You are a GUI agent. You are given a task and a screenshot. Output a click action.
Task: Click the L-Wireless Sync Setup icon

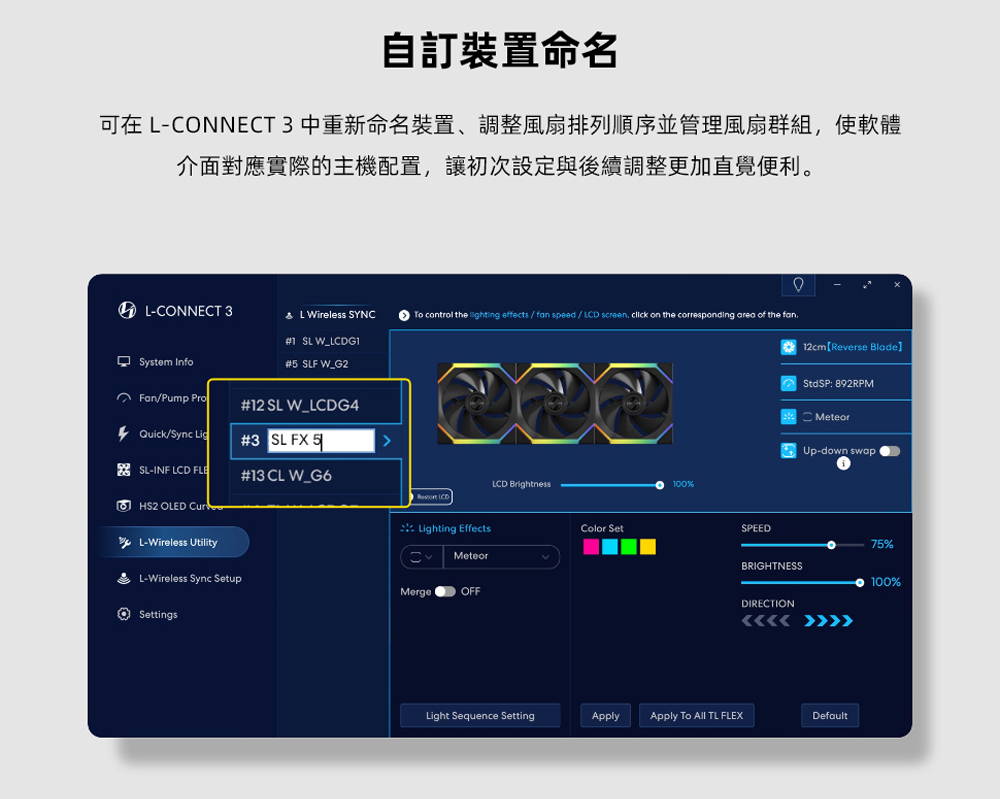click(124, 578)
